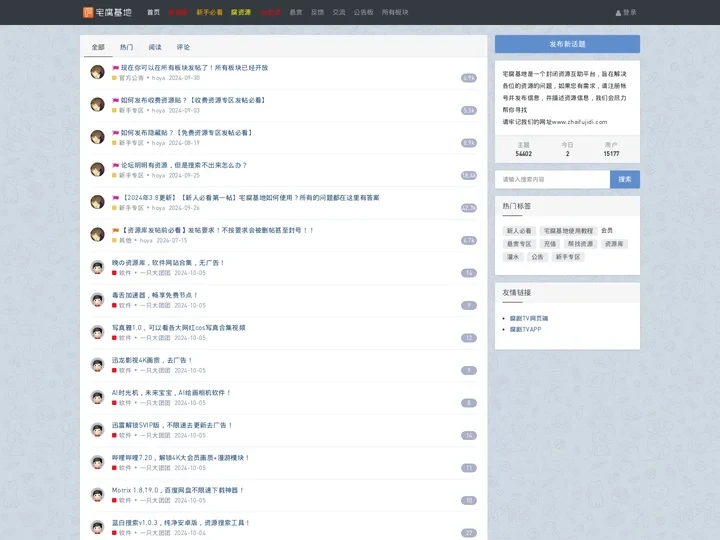
Task: Click pinned flag icon on 所有板块已经开放 post
Action: (115, 68)
